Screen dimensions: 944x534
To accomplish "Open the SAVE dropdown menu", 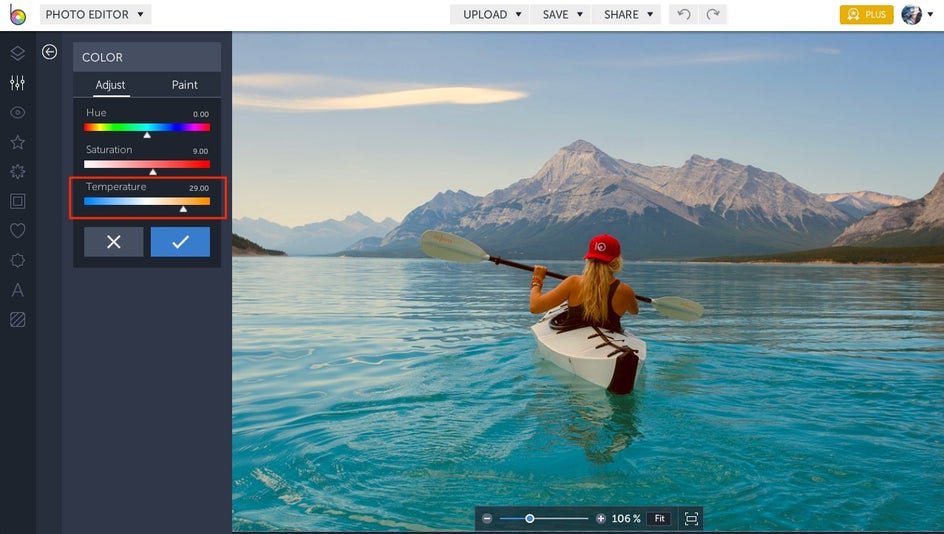I will tap(561, 14).
